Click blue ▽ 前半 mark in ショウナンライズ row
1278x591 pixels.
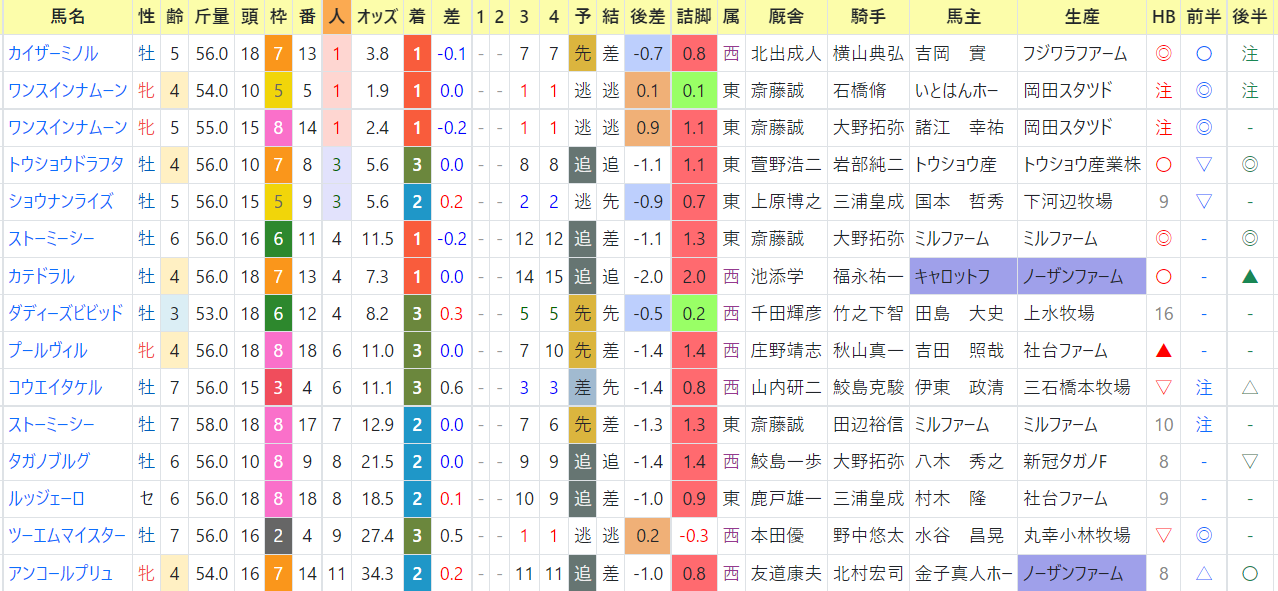click(x=1204, y=202)
